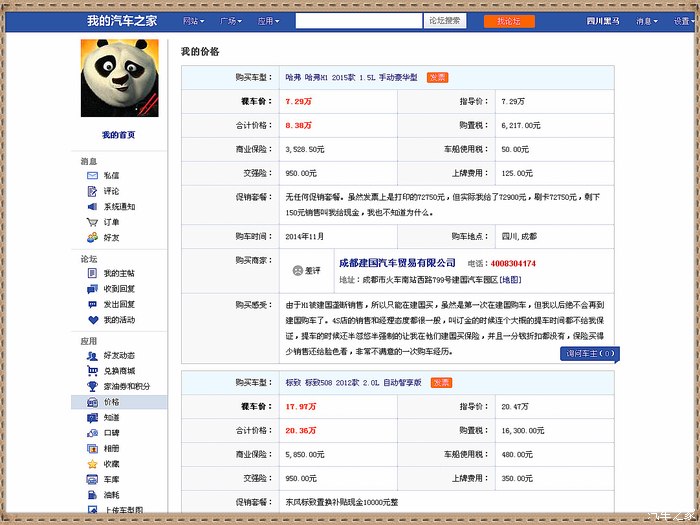The height and width of the screenshot is (525, 700).
Task: Select 价格 item in sidebar menu
Action: pos(110,402)
